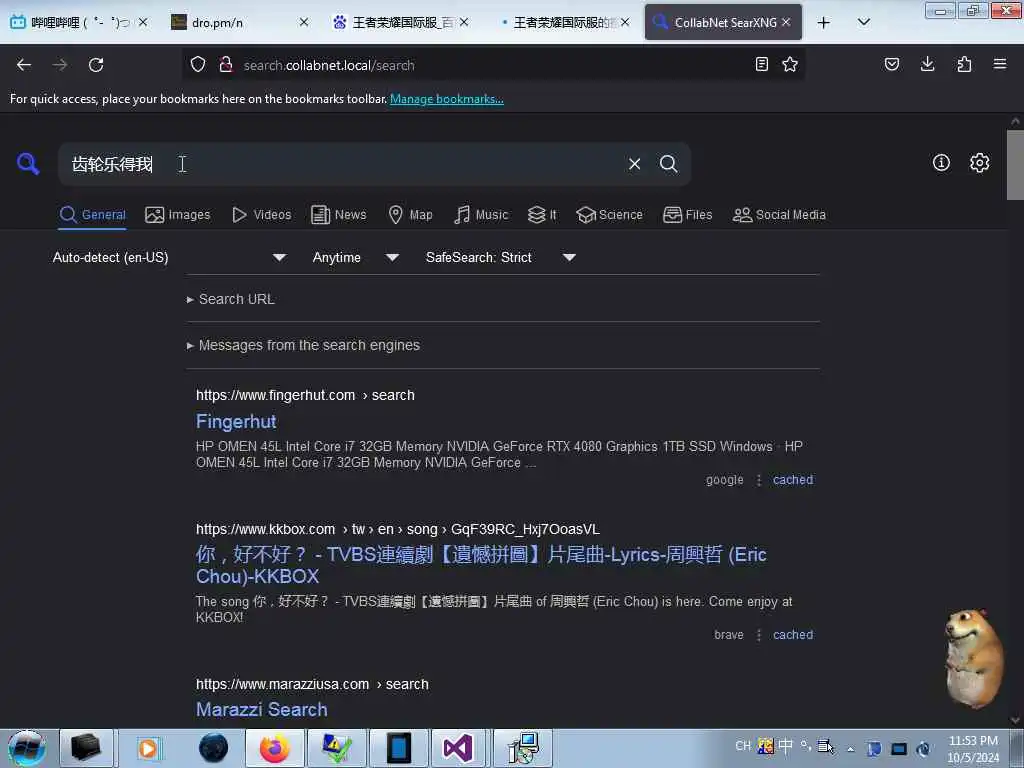Switch to the News category tab

pos(338,215)
